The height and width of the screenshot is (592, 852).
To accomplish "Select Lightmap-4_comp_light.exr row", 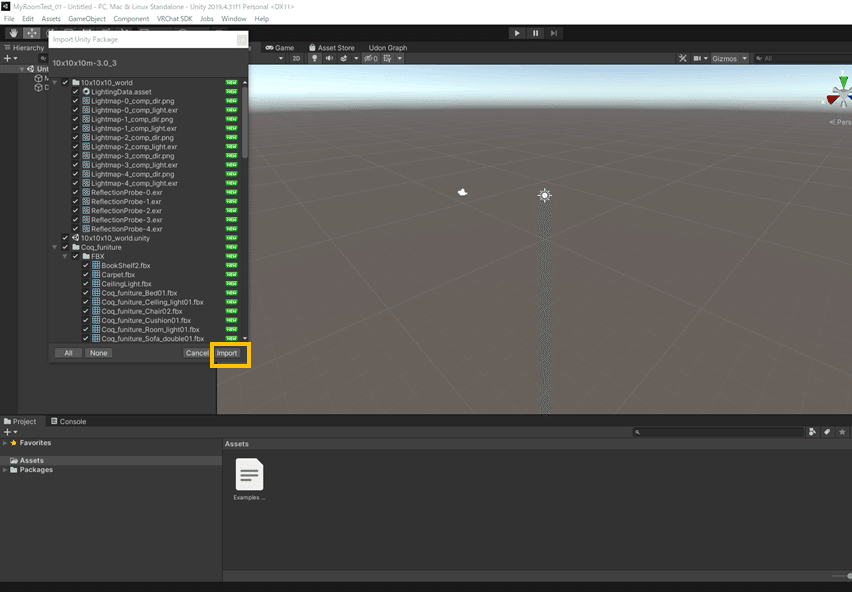I will point(145,183).
